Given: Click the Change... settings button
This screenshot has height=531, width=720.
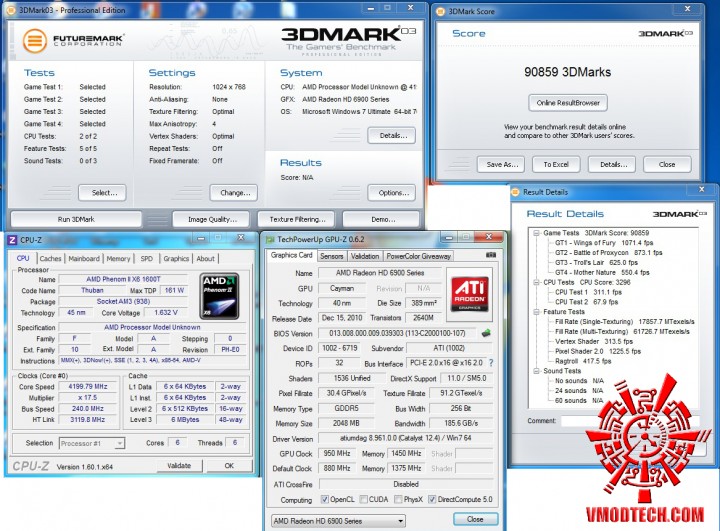Looking at the screenshot, I should click(x=234, y=193).
